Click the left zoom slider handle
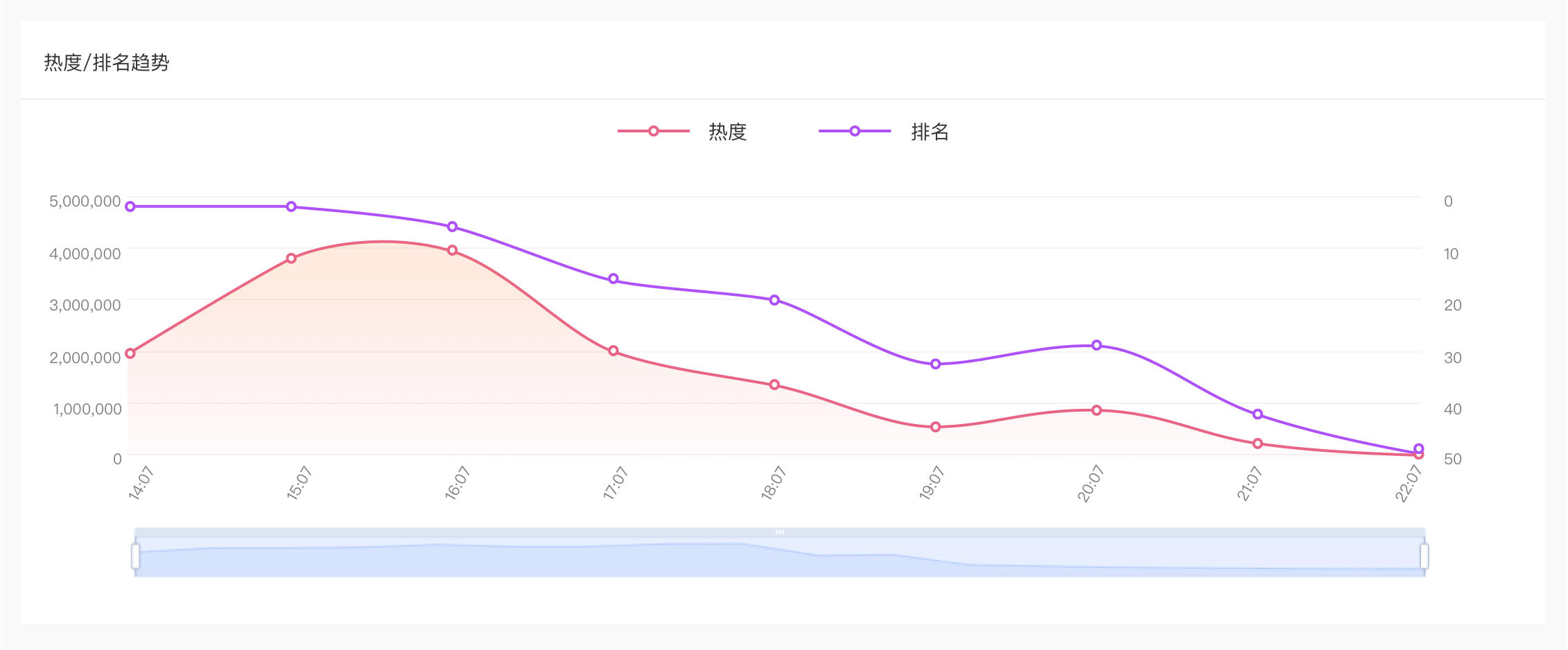The width and height of the screenshot is (1568, 650). (x=135, y=556)
